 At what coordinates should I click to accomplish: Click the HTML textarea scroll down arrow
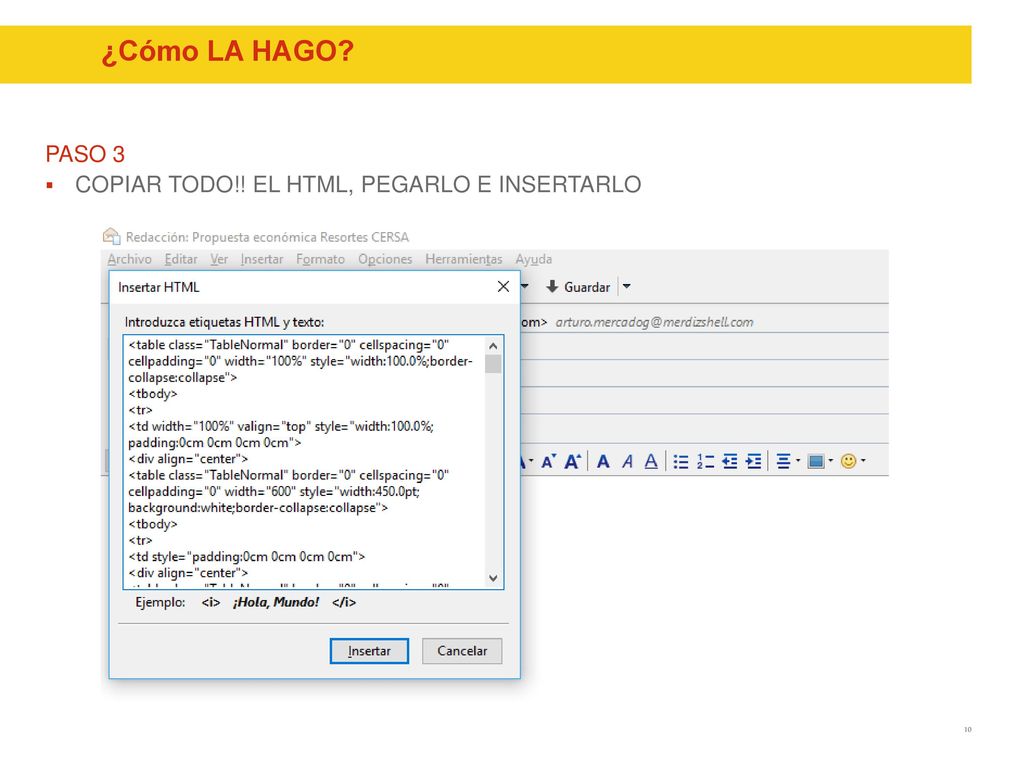pos(493,578)
